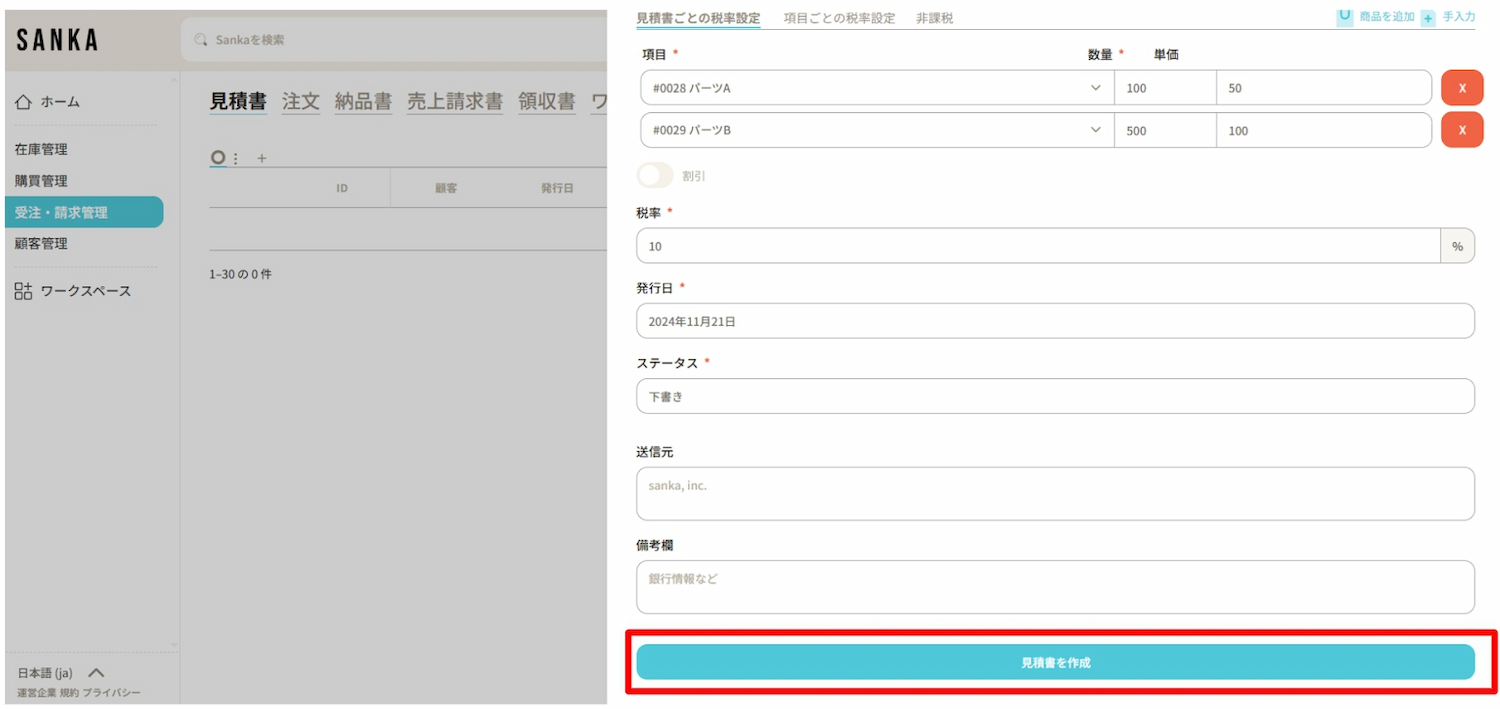This screenshot has height=709, width=1500.
Task: Click the 商品を追加 add product icon
Action: click(x=1345, y=17)
